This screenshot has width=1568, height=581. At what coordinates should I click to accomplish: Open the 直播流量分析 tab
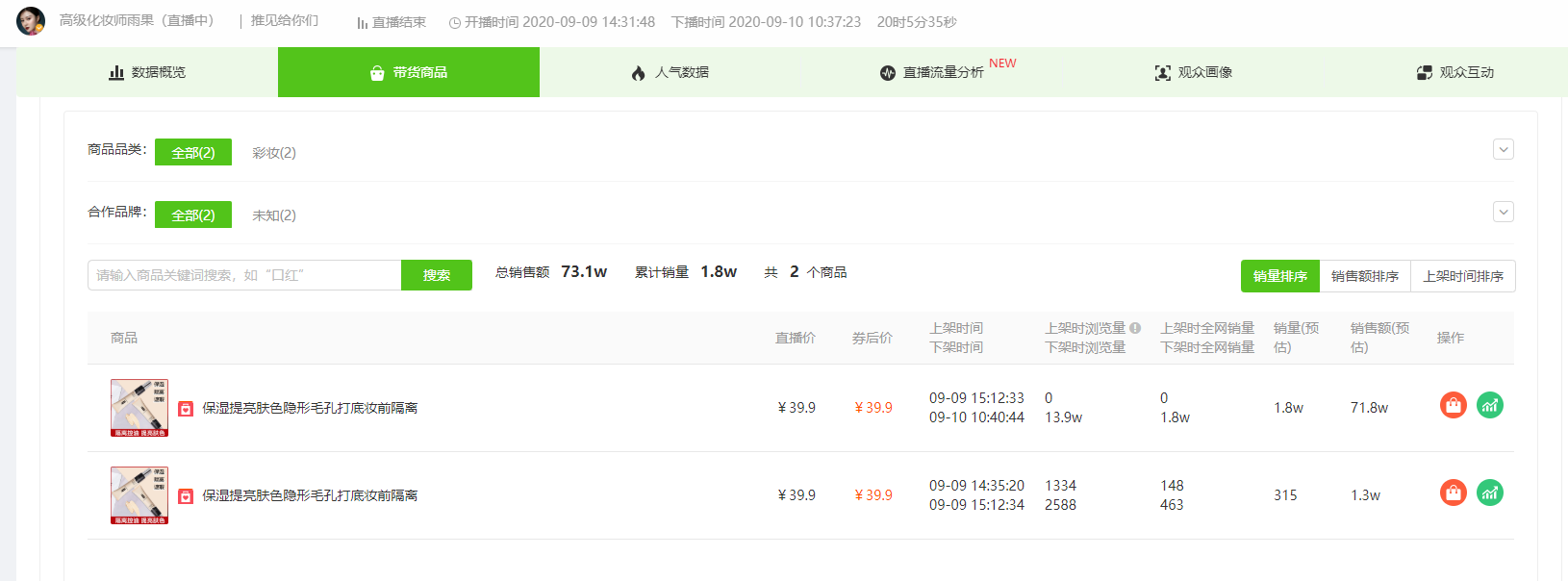932,72
